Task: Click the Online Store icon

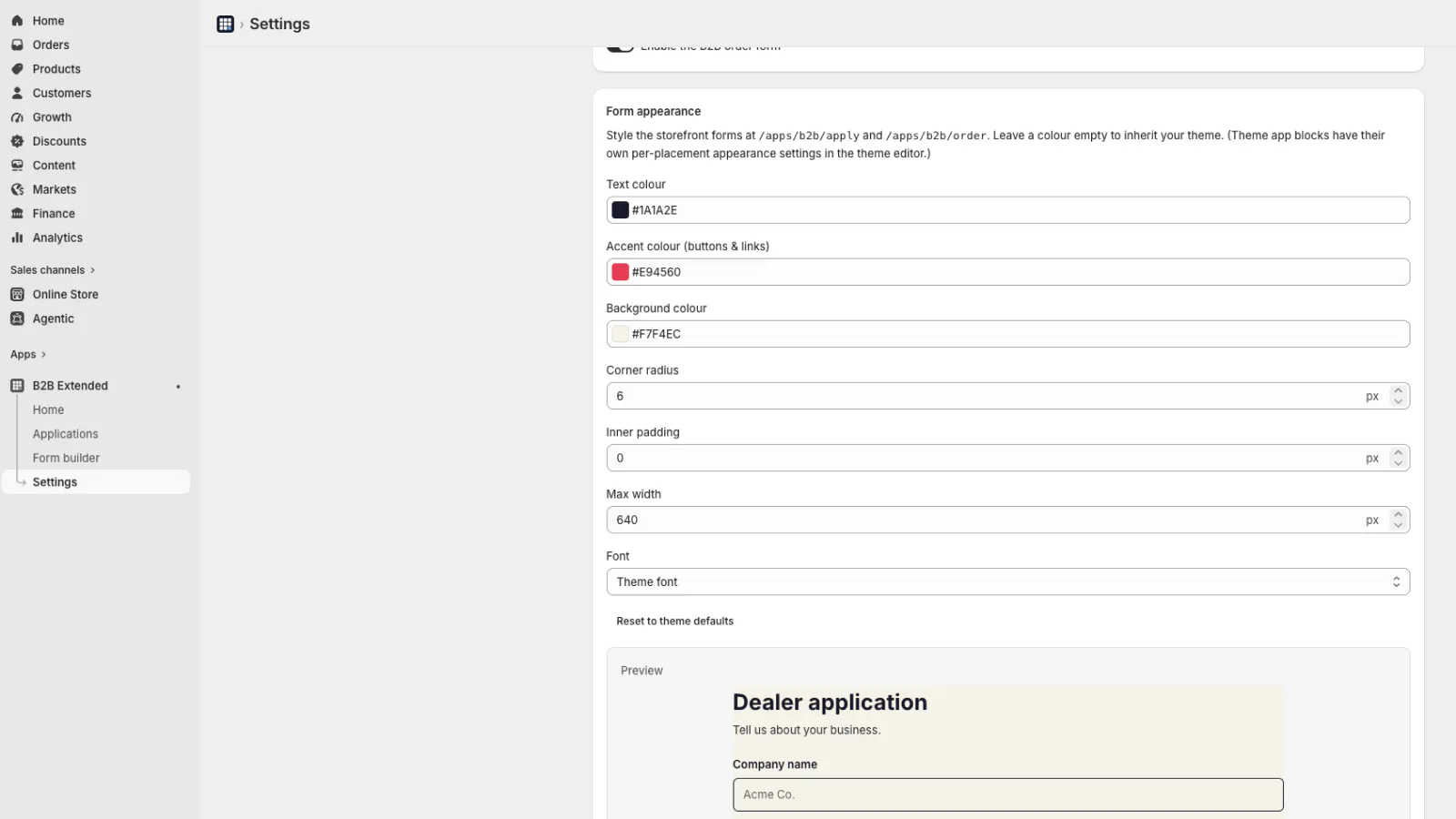Action: [x=17, y=295]
